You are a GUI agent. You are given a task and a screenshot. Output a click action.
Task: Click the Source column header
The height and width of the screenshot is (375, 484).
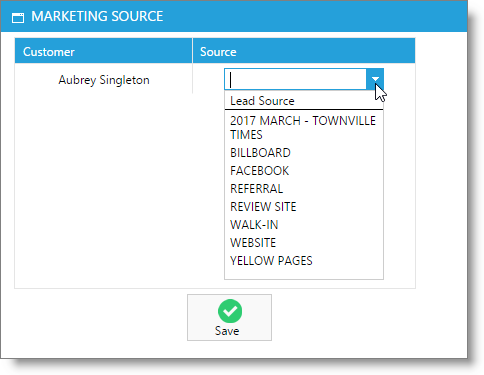(x=304, y=51)
